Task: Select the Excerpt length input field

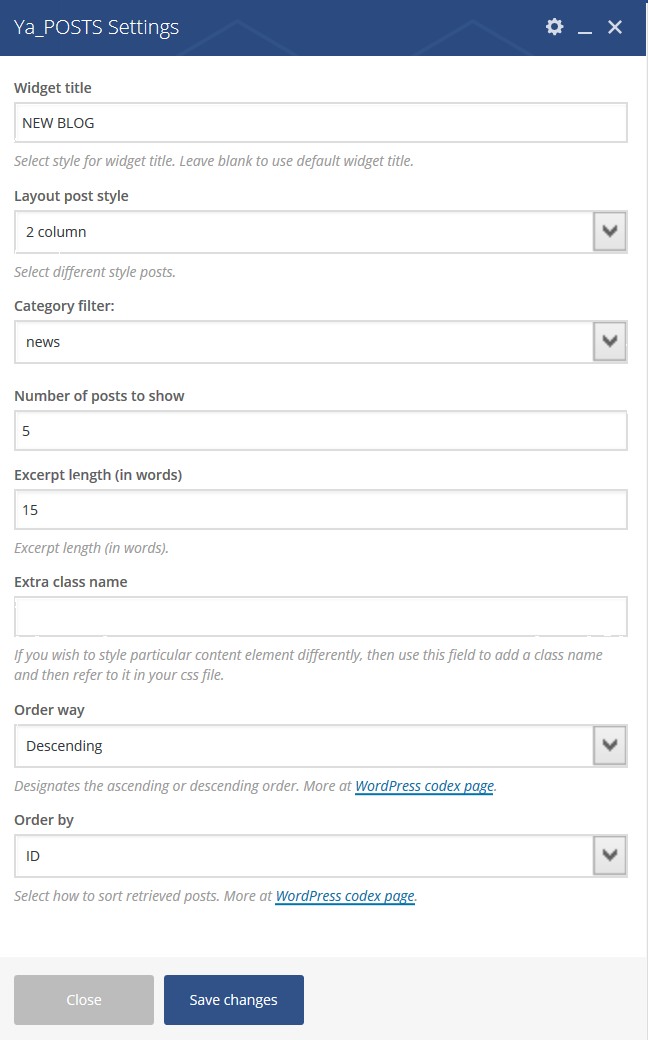Action: tap(320, 509)
